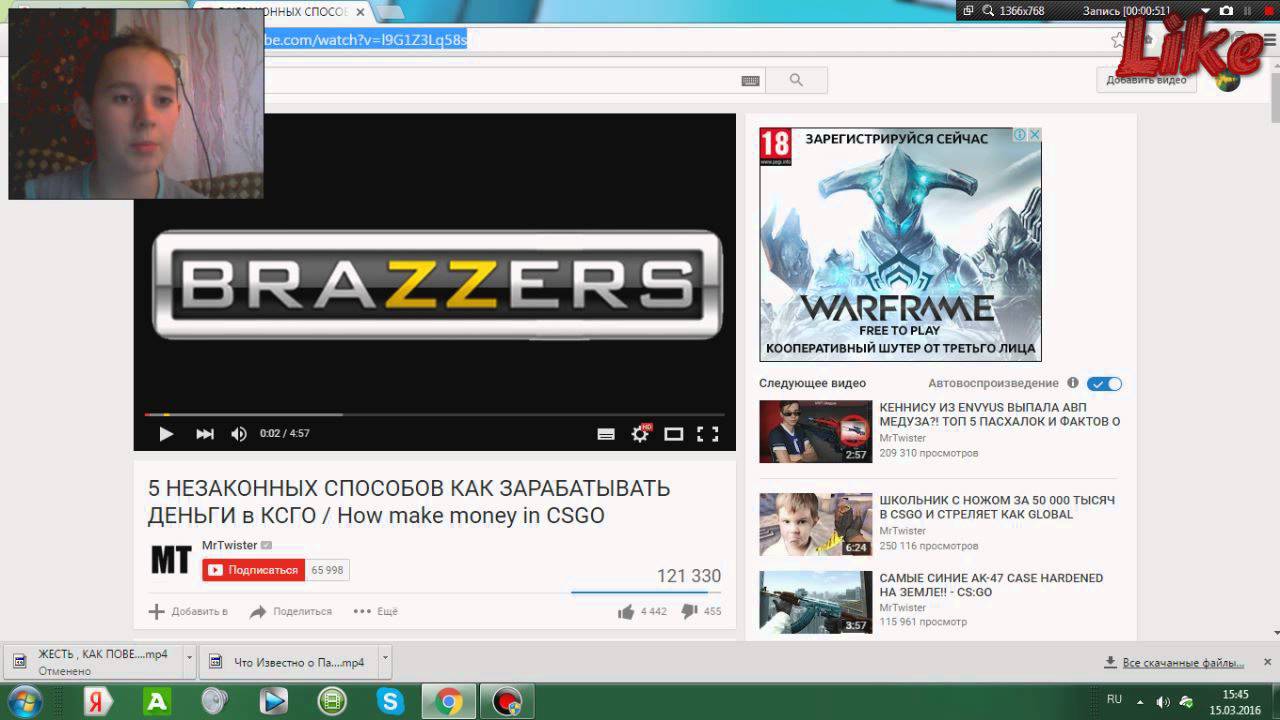Click YouTube search magnifier button
Screen dimensions: 1280x720
[796, 80]
